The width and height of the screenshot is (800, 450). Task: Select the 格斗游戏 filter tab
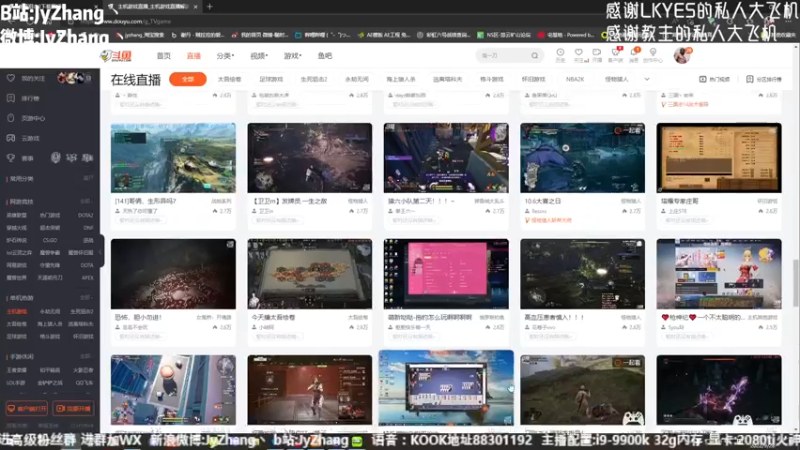(491, 79)
